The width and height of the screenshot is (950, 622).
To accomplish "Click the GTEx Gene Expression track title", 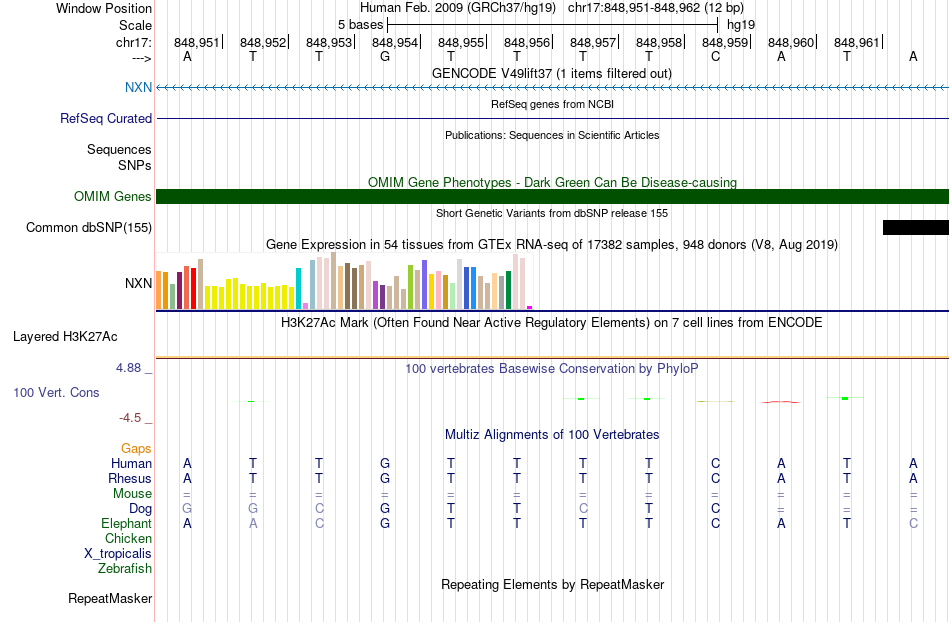I will point(552,245).
